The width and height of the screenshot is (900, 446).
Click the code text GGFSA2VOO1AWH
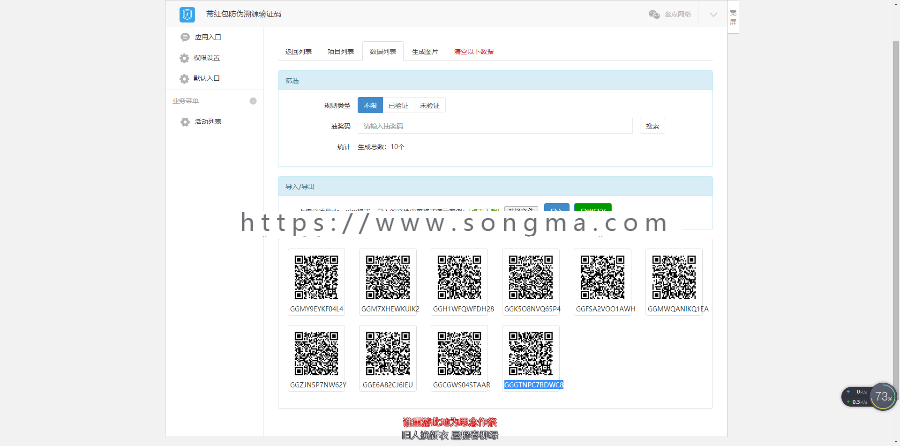[606, 309]
